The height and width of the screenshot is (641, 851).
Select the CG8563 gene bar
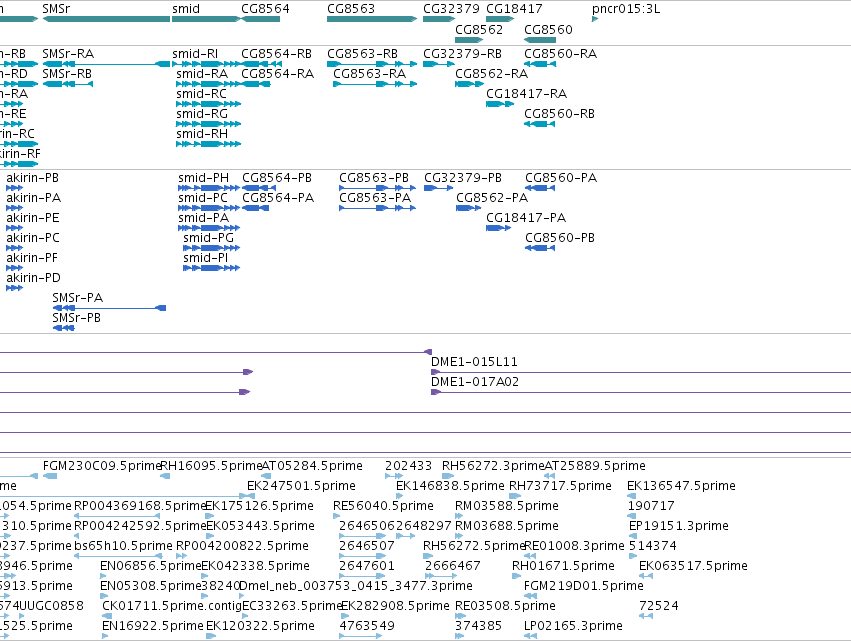372,19
